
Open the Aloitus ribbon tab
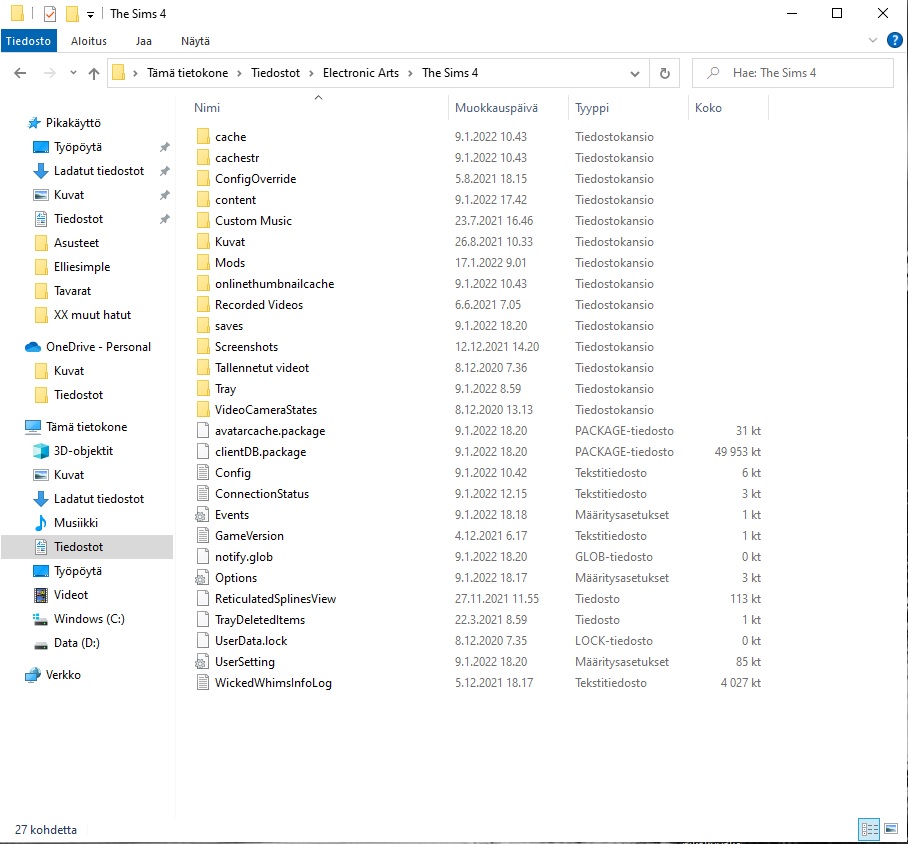(x=89, y=41)
